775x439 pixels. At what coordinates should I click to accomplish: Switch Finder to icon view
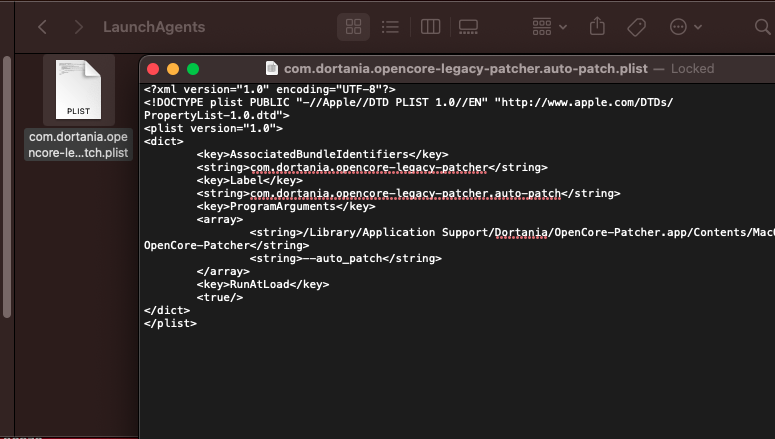(x=353, y=27)
